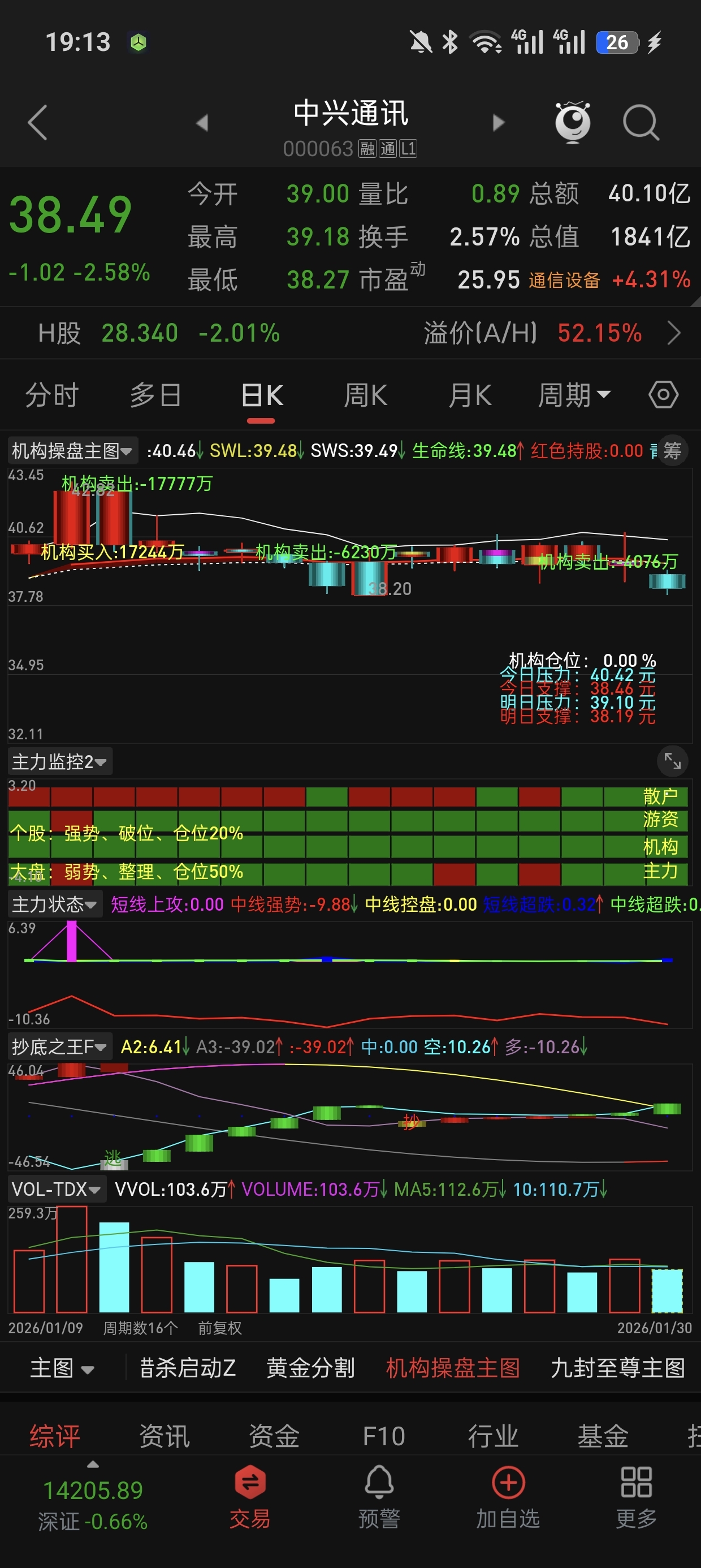Open 主力监控2 indicator dropdown
701x1568 pixels.
[59, 761]
